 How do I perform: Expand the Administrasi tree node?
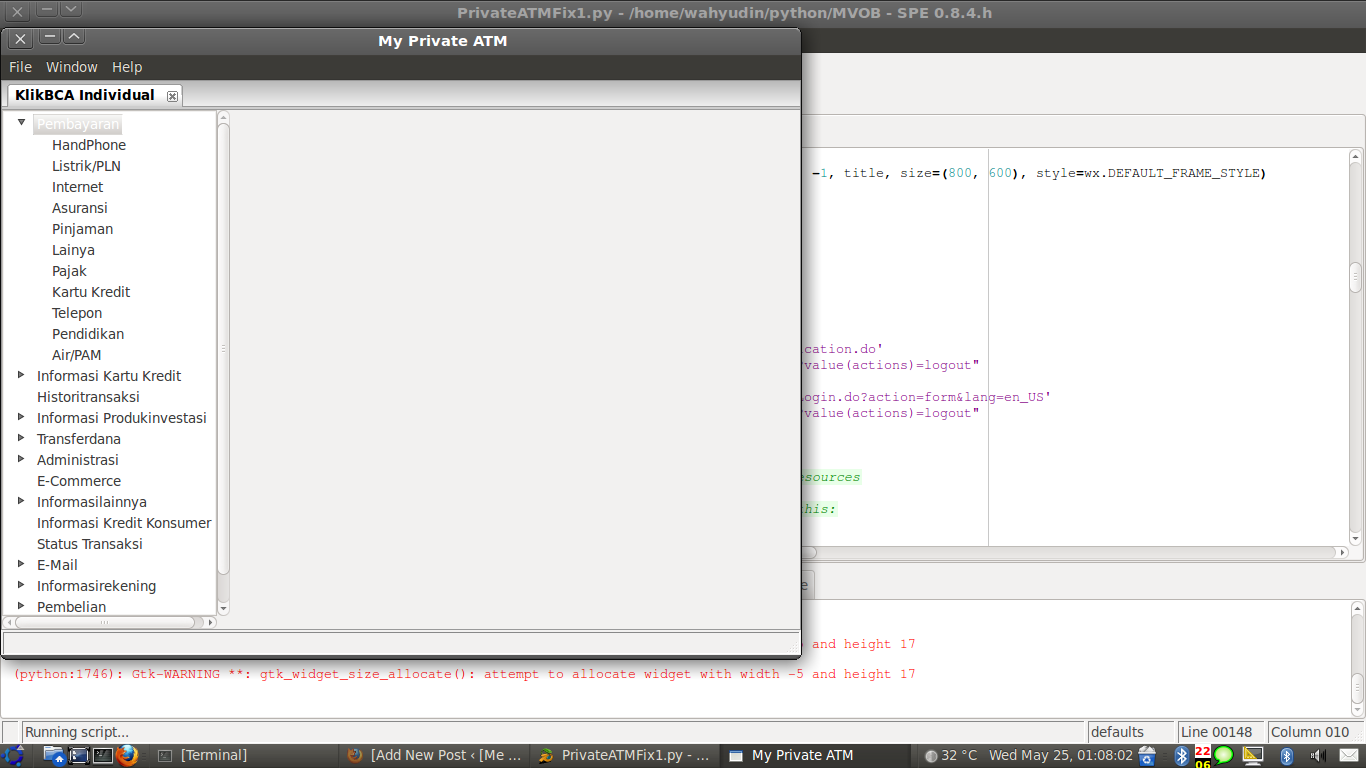click(x=22, y=459)
